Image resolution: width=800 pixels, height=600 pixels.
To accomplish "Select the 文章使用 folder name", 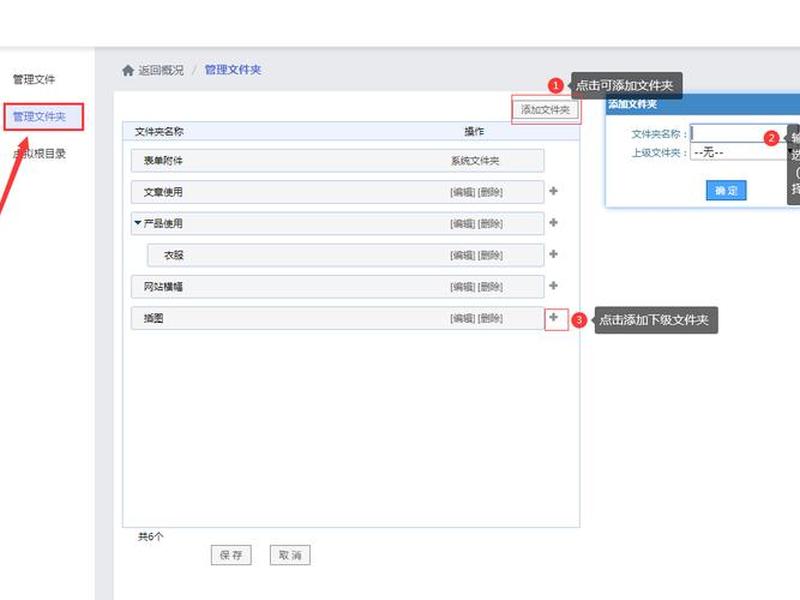I will click(x=163, y=192).
